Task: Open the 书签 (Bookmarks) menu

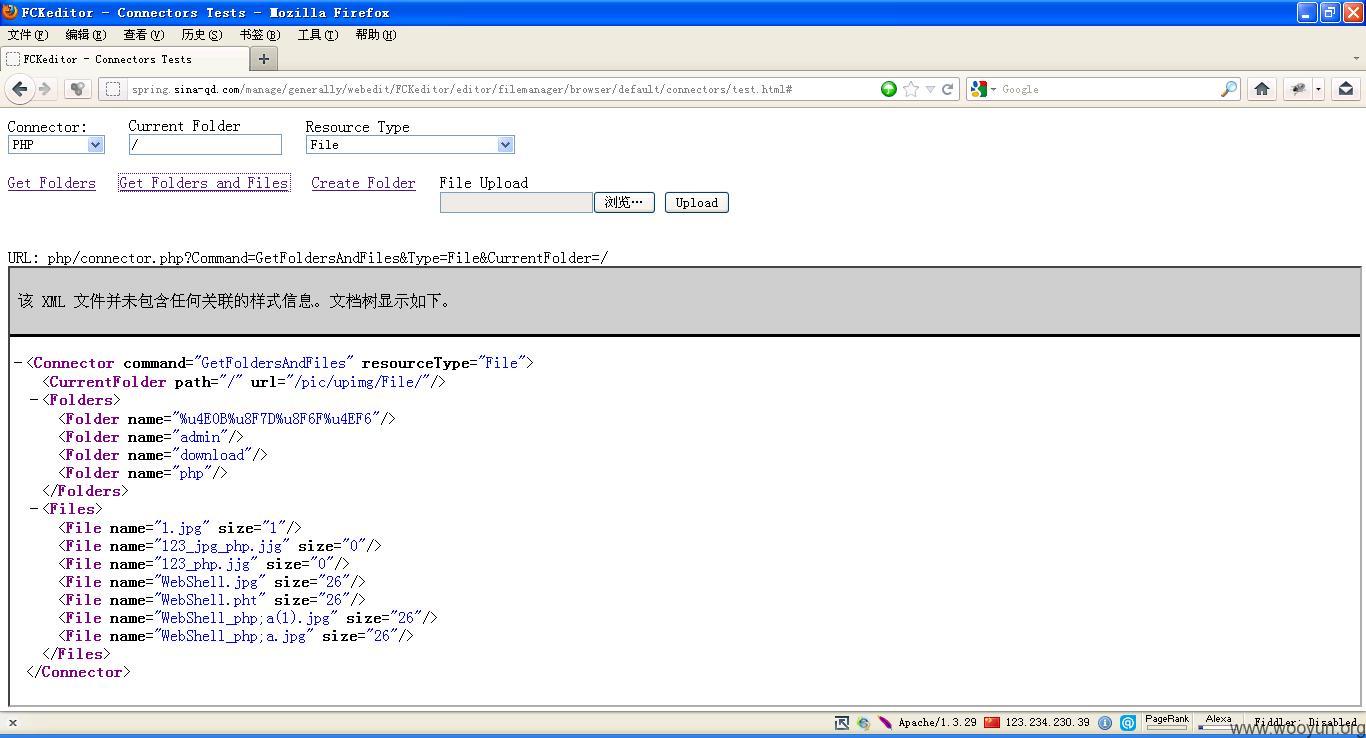Action: click(x=259, y=34)
